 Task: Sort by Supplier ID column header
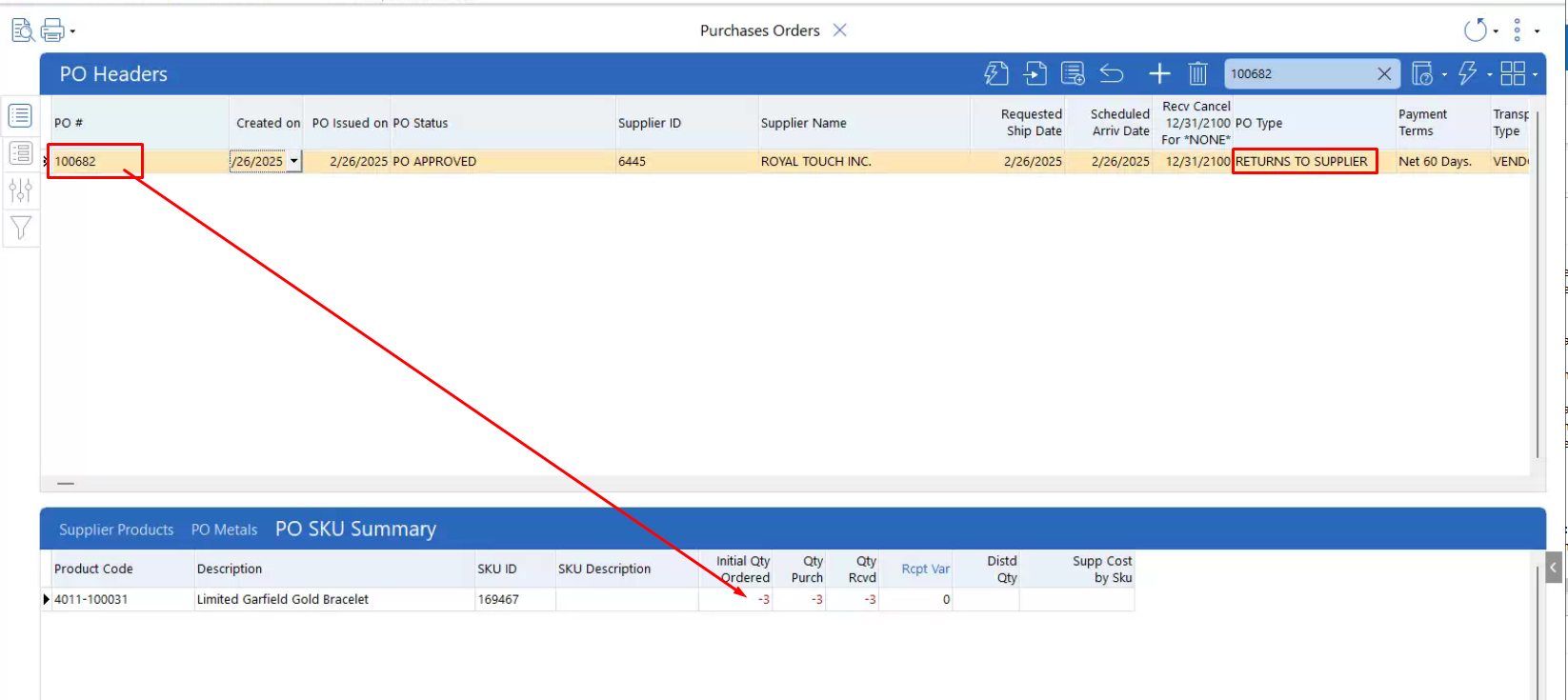tap(687, 123)
